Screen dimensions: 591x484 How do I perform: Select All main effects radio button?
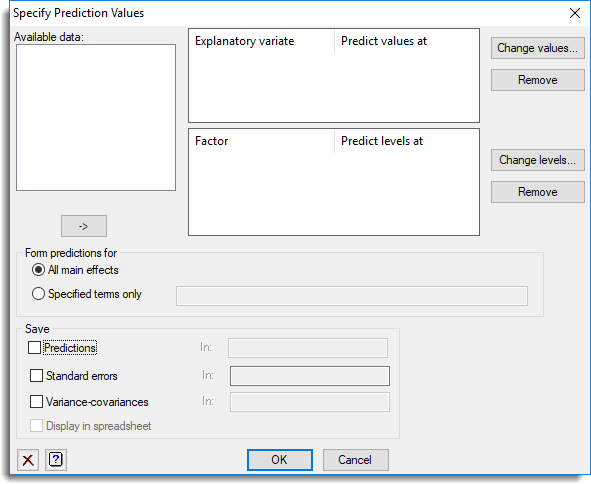[38, 270]
